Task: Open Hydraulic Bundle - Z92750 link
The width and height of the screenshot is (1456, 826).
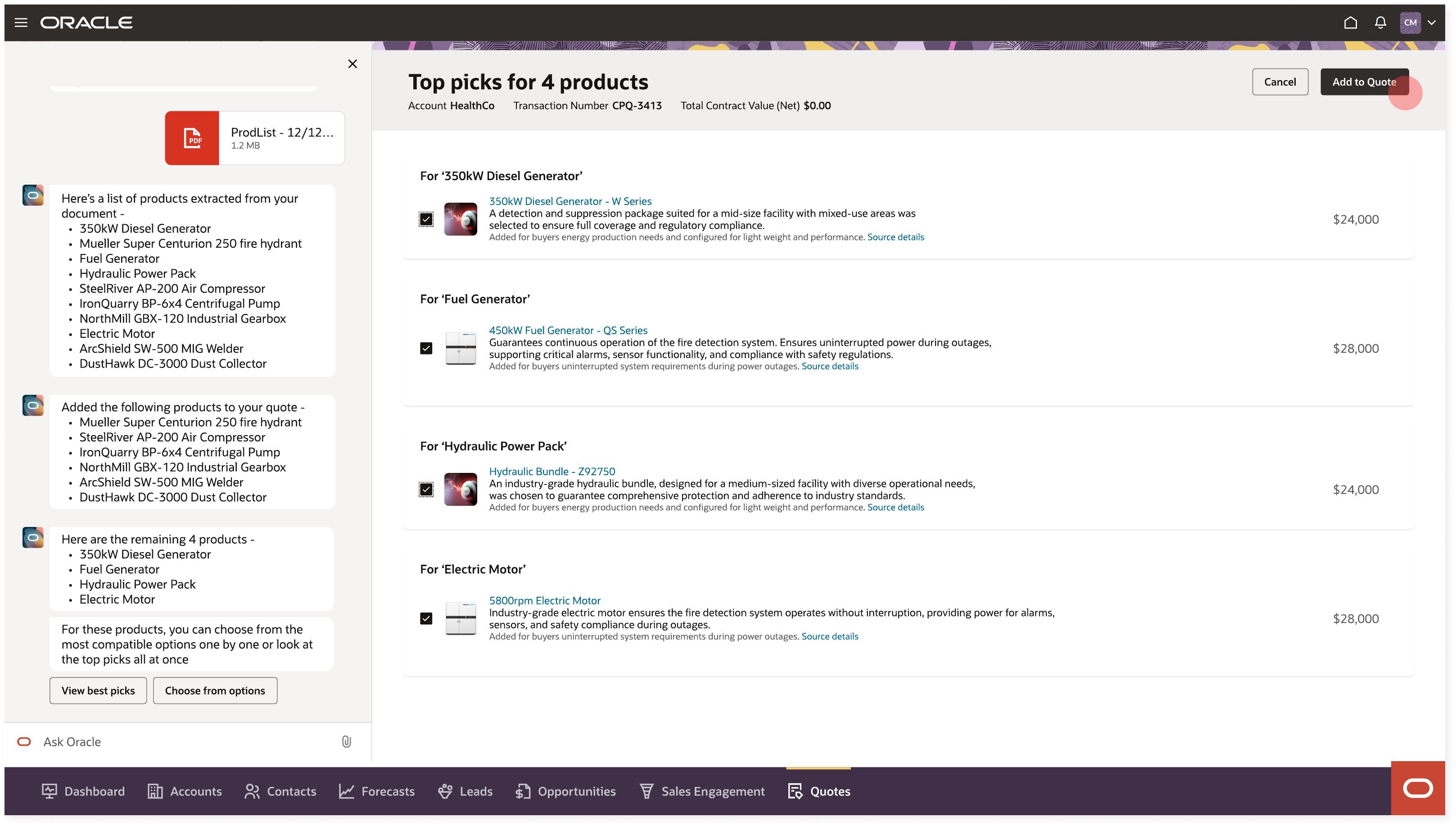Action: pyautogui.click(x=552, y=472)
